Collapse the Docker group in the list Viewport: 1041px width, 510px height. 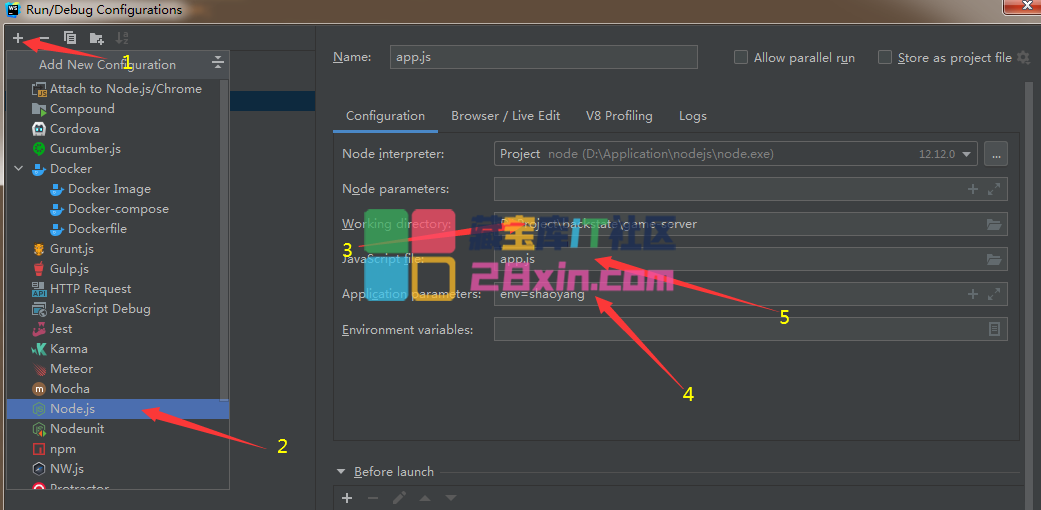[x=19, y=169]
